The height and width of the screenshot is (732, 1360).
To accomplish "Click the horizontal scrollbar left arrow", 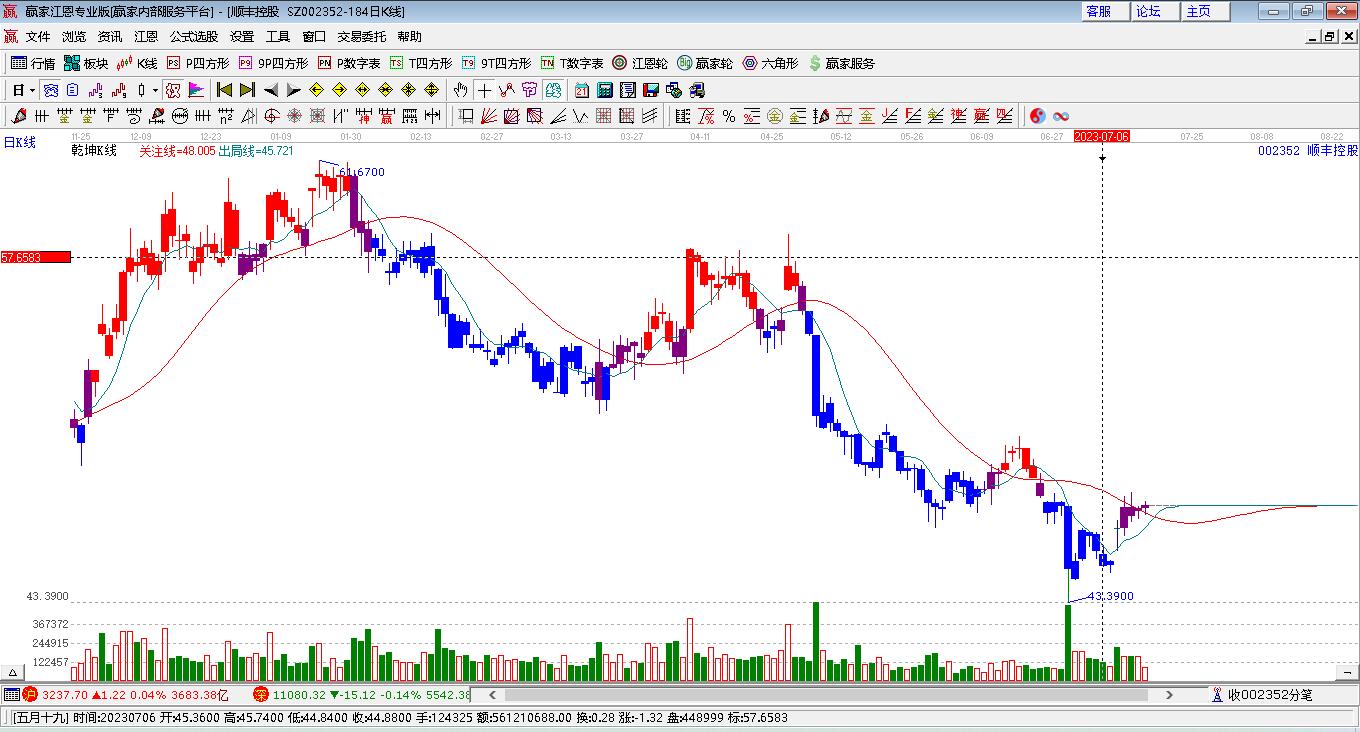I will pos(490,694).
